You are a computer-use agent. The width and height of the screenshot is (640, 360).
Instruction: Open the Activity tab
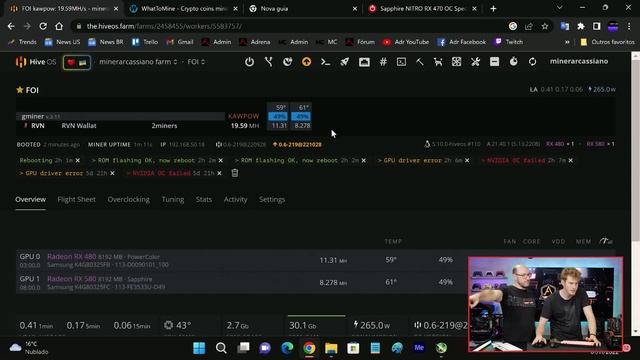pyautogui.click(x=236, y=200)
